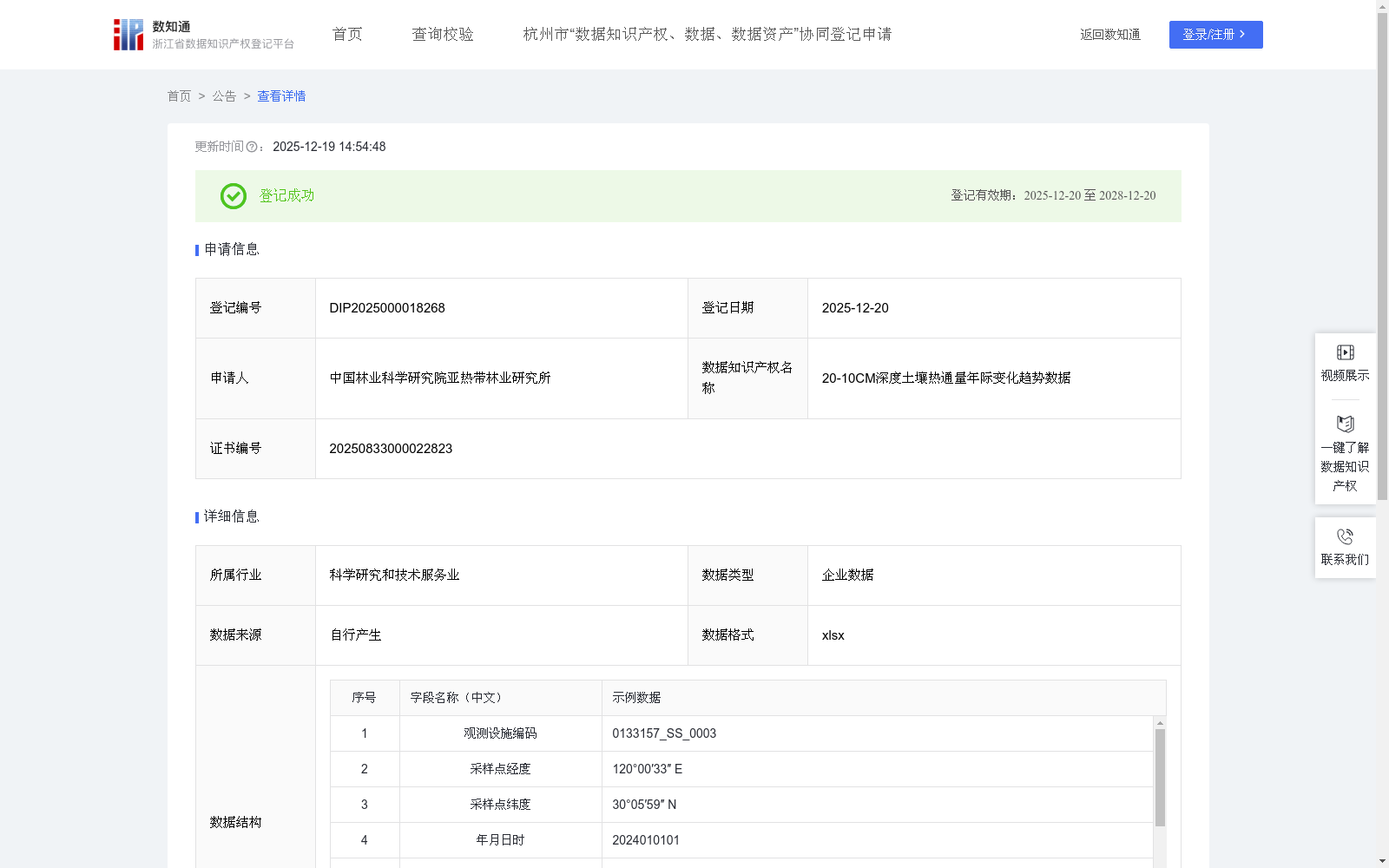
Task: Click the 采样点纬度 field cell
Action: point(501,805)
